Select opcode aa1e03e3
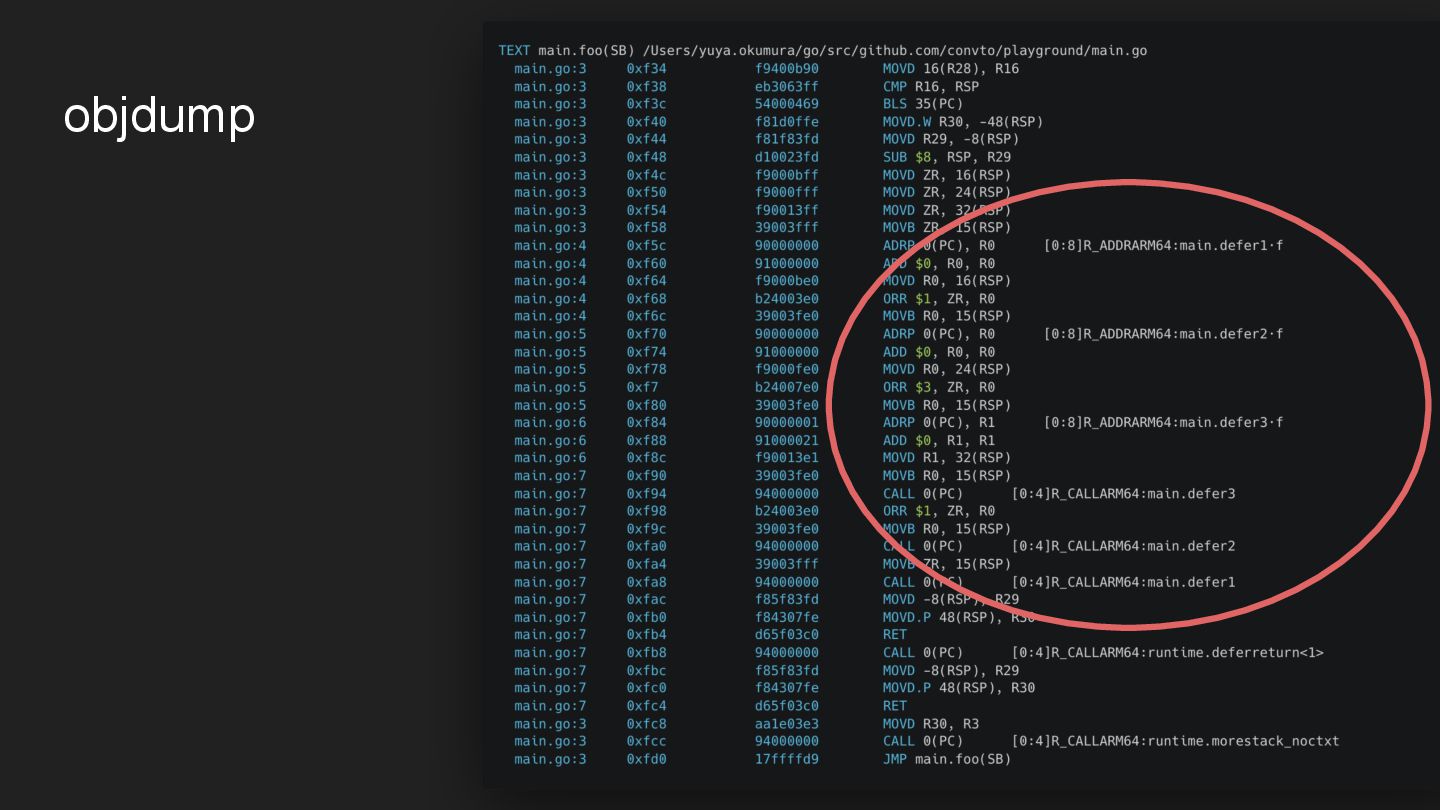1440x810 pixels. tap(786, 723)
